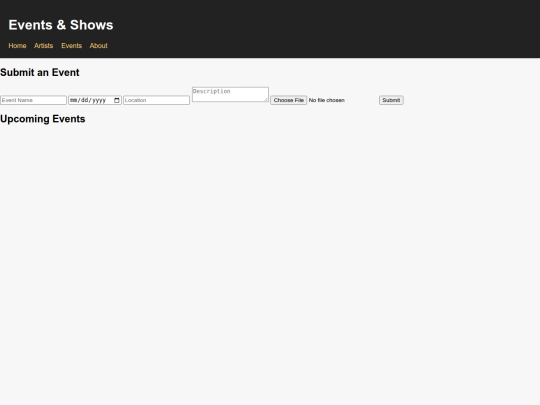Submit the event form

[391, 100]
